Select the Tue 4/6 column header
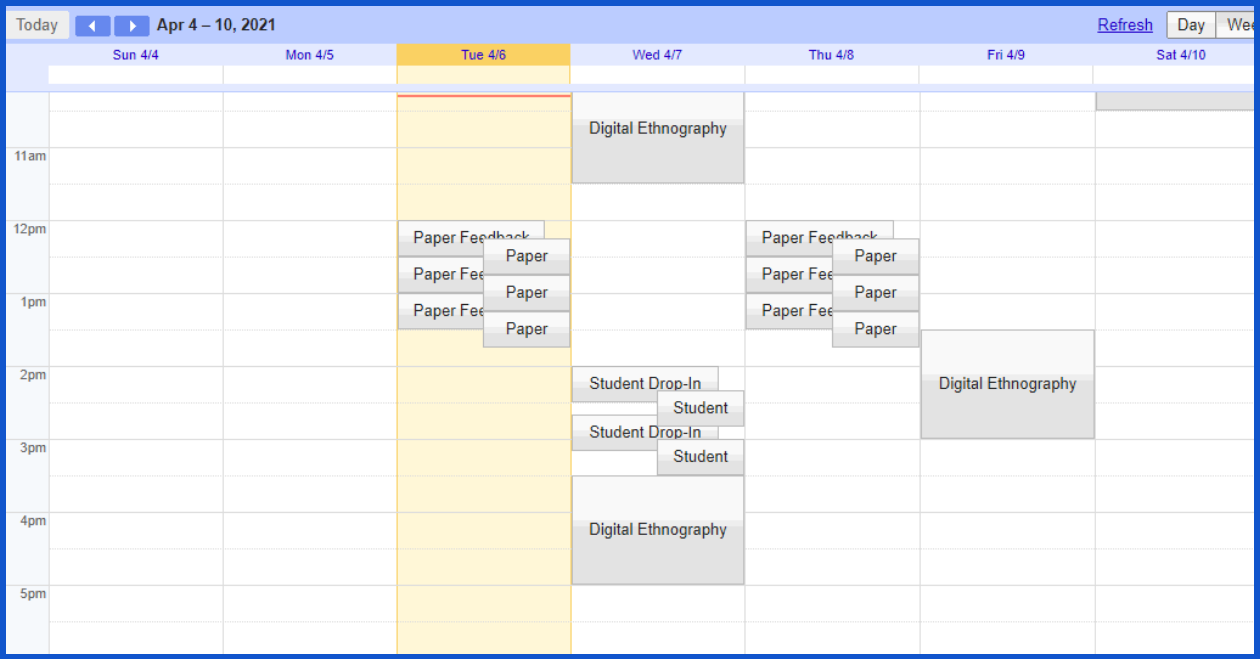1260x659 pixels. (x=483, y=55)
